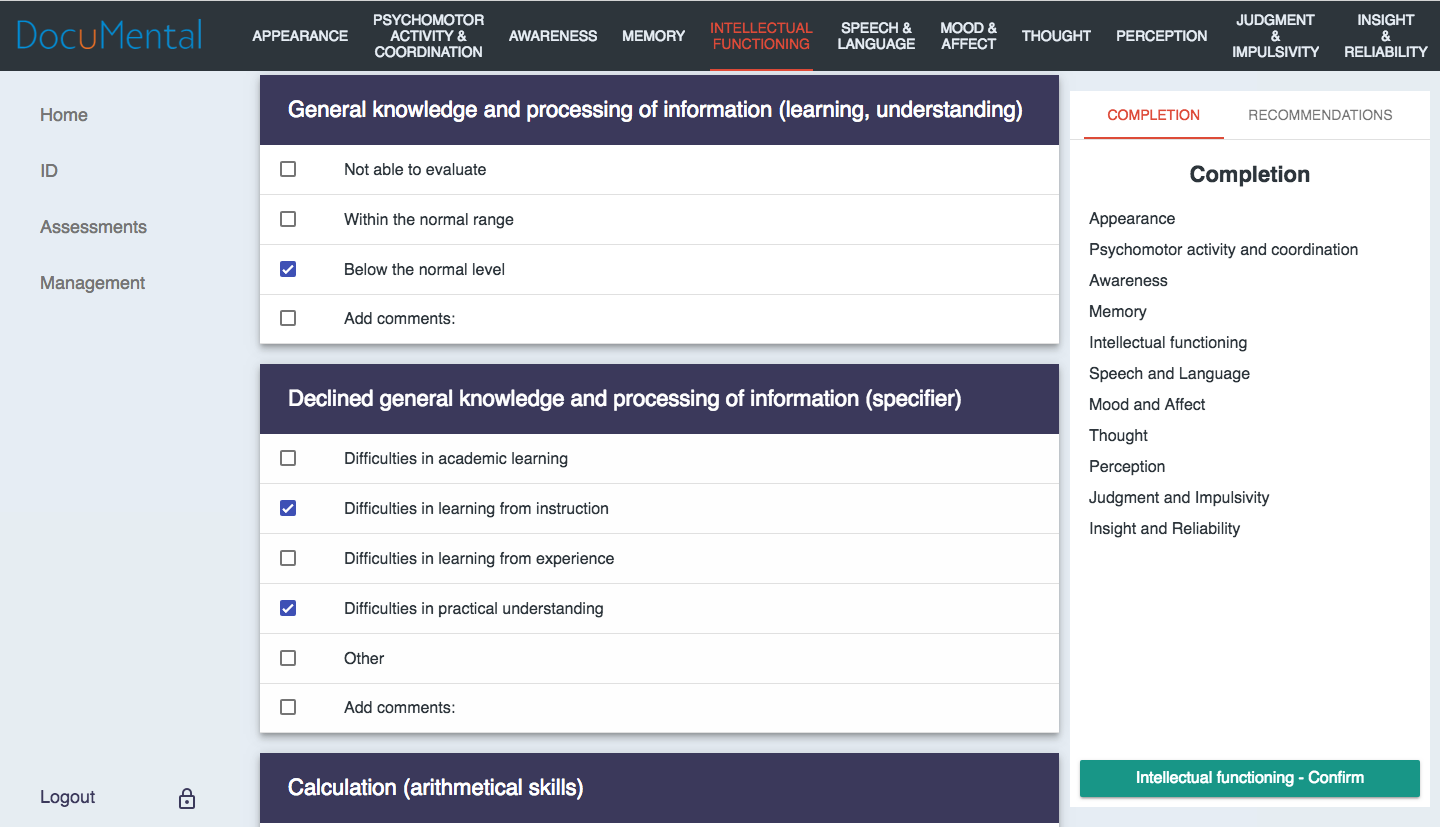The width and height of the screenshot is (1440, 827).
Task: Click 'Awareness' in Completion list
Action: (1128, 281)
